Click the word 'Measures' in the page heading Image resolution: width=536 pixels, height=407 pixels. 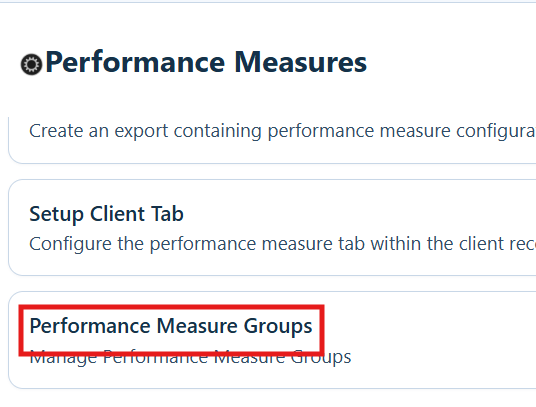300,62
